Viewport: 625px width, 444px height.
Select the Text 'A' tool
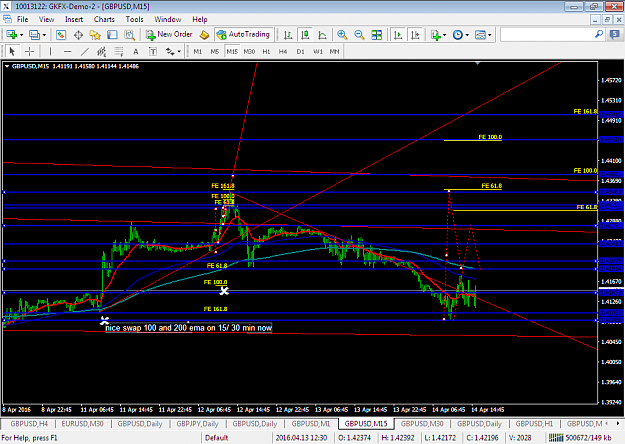[x=136, y=51]
